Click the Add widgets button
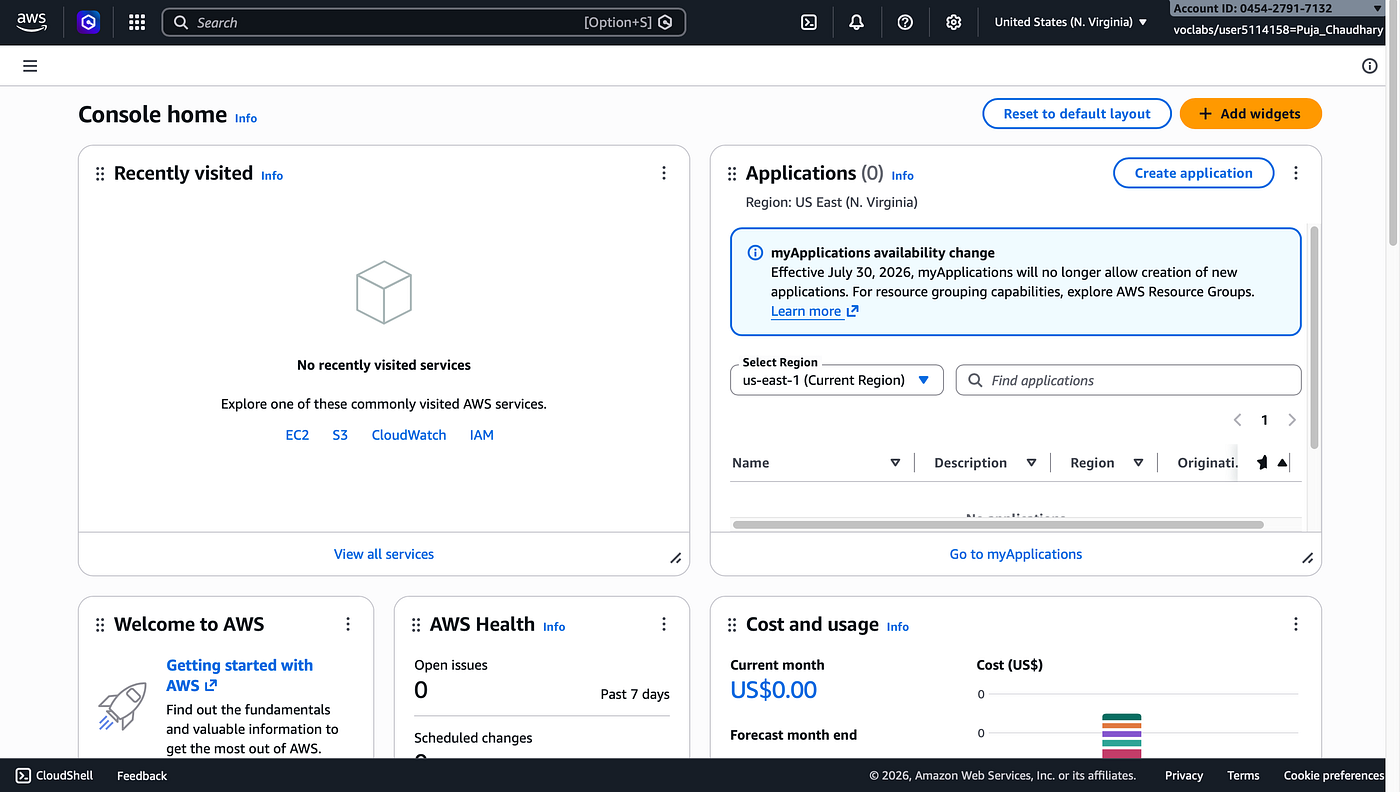This screenshot has width=1400, height=792. coord(1251,114)
